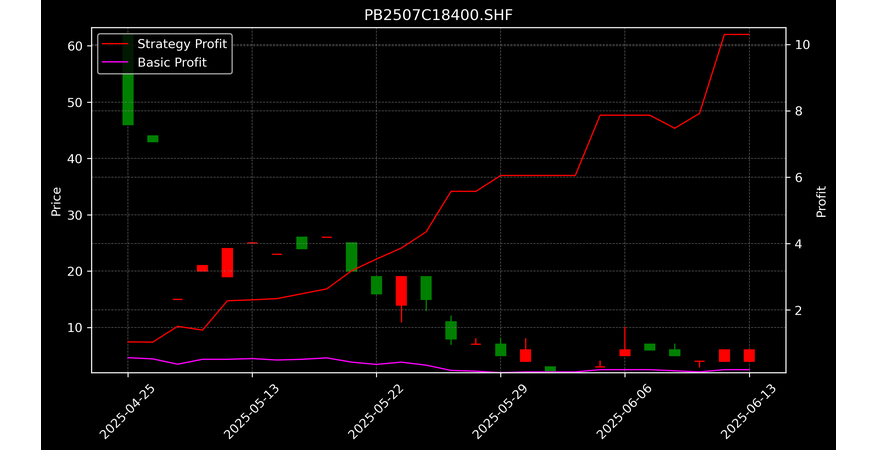
Task: Select the Strategy Profit legend entry
Action: tap(165, 44)
